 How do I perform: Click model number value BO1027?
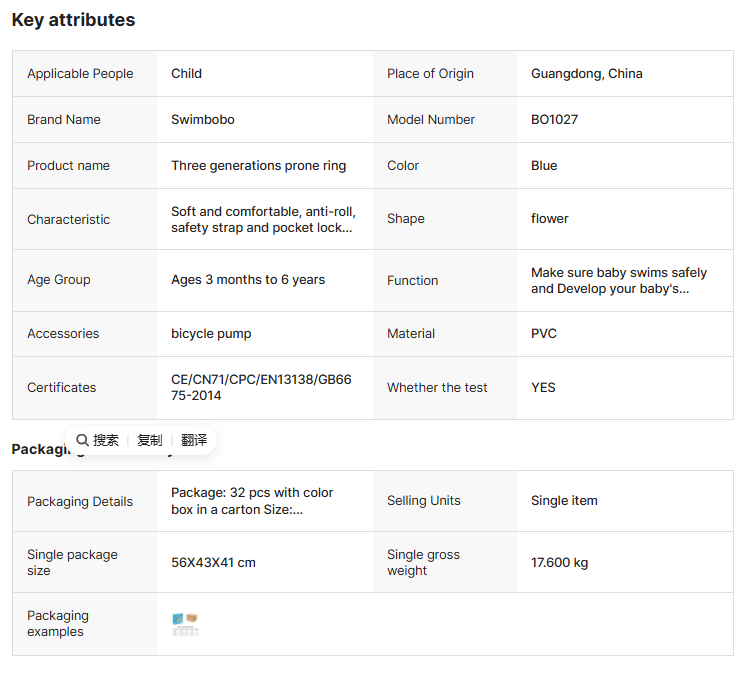click(554, 120)
